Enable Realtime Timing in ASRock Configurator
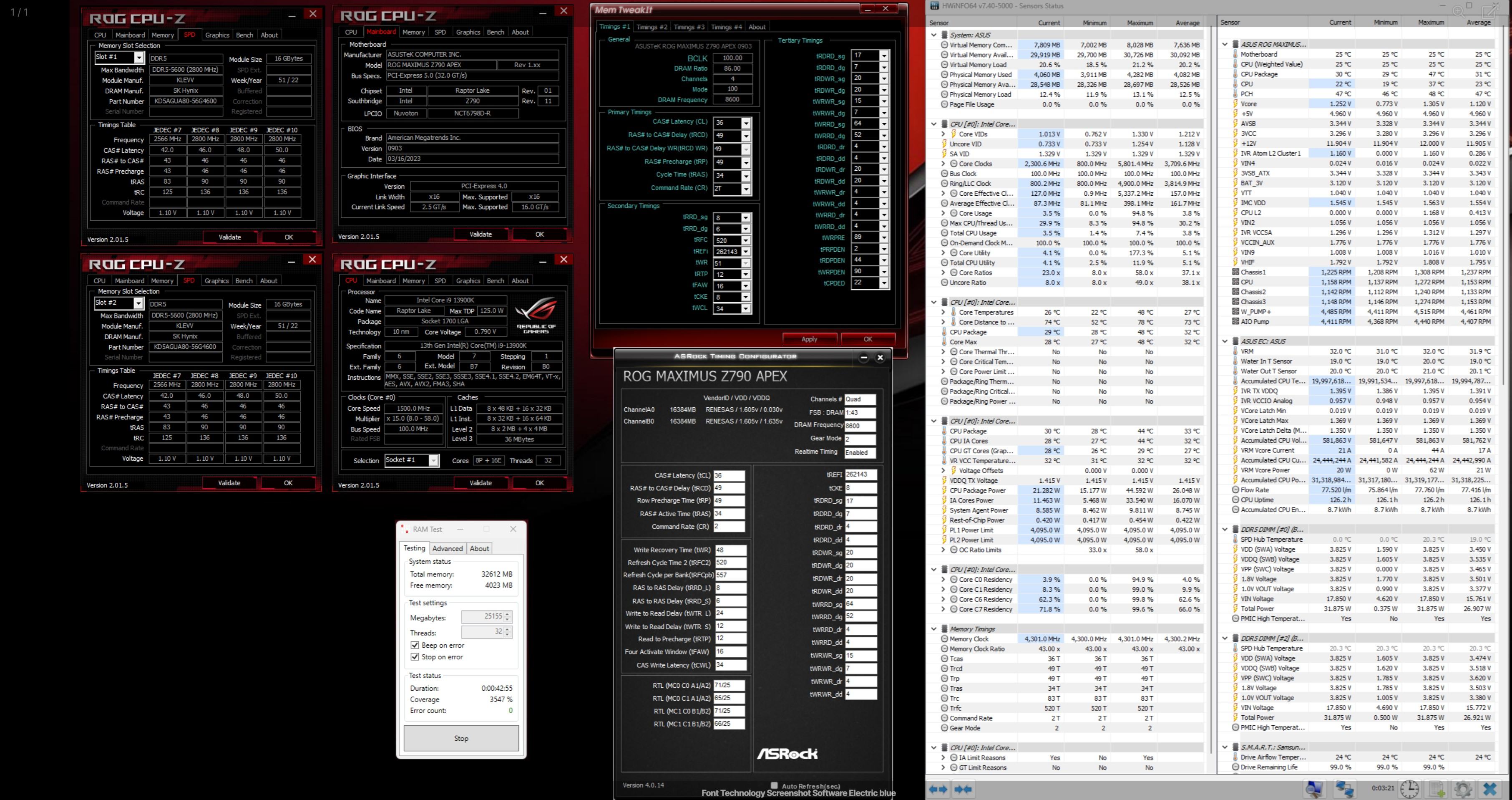 coord(858,453)
